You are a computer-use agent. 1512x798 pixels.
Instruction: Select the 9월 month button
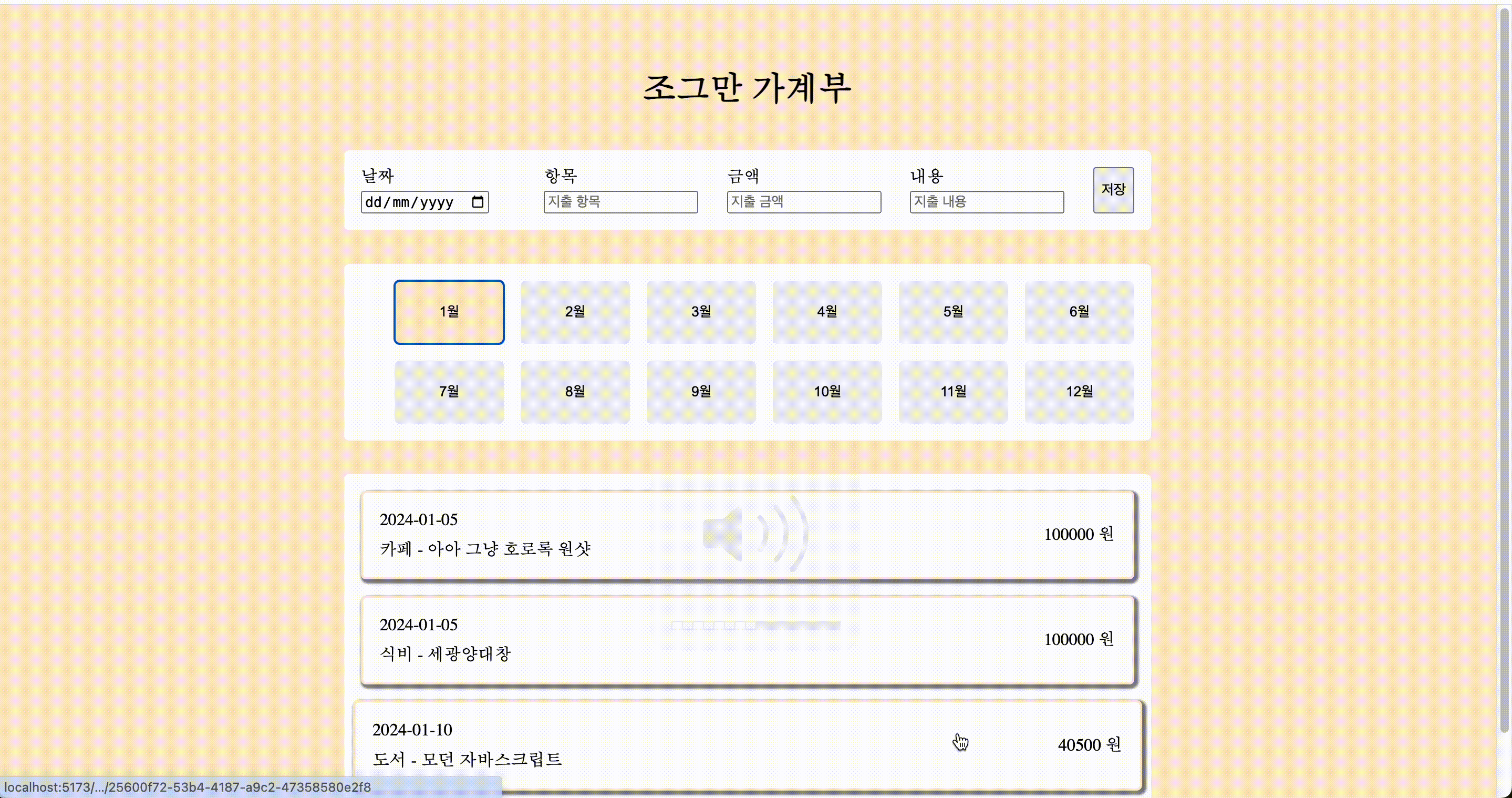coord(701,391)
